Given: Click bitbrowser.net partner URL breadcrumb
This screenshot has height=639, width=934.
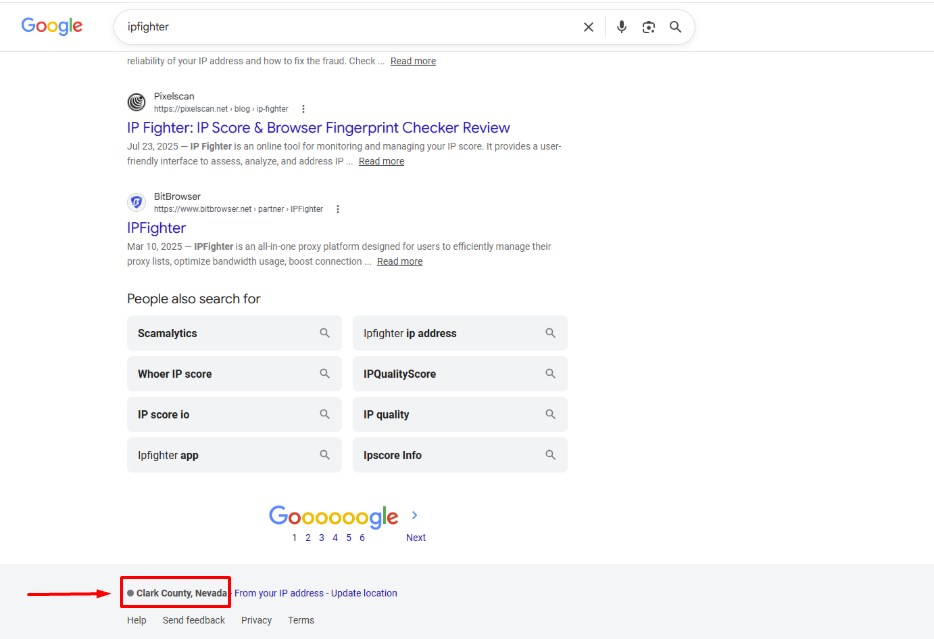Looking at the screenshot, I should 238,209.
